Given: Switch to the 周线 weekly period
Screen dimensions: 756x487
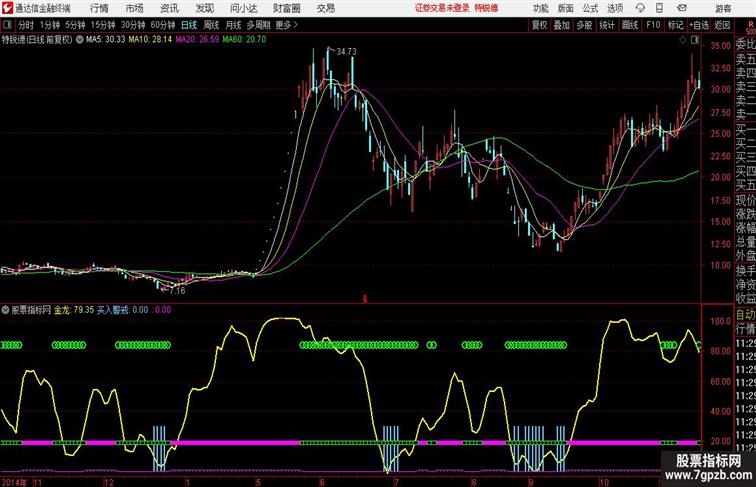Looking at the screenshot, I should [211, 24].
